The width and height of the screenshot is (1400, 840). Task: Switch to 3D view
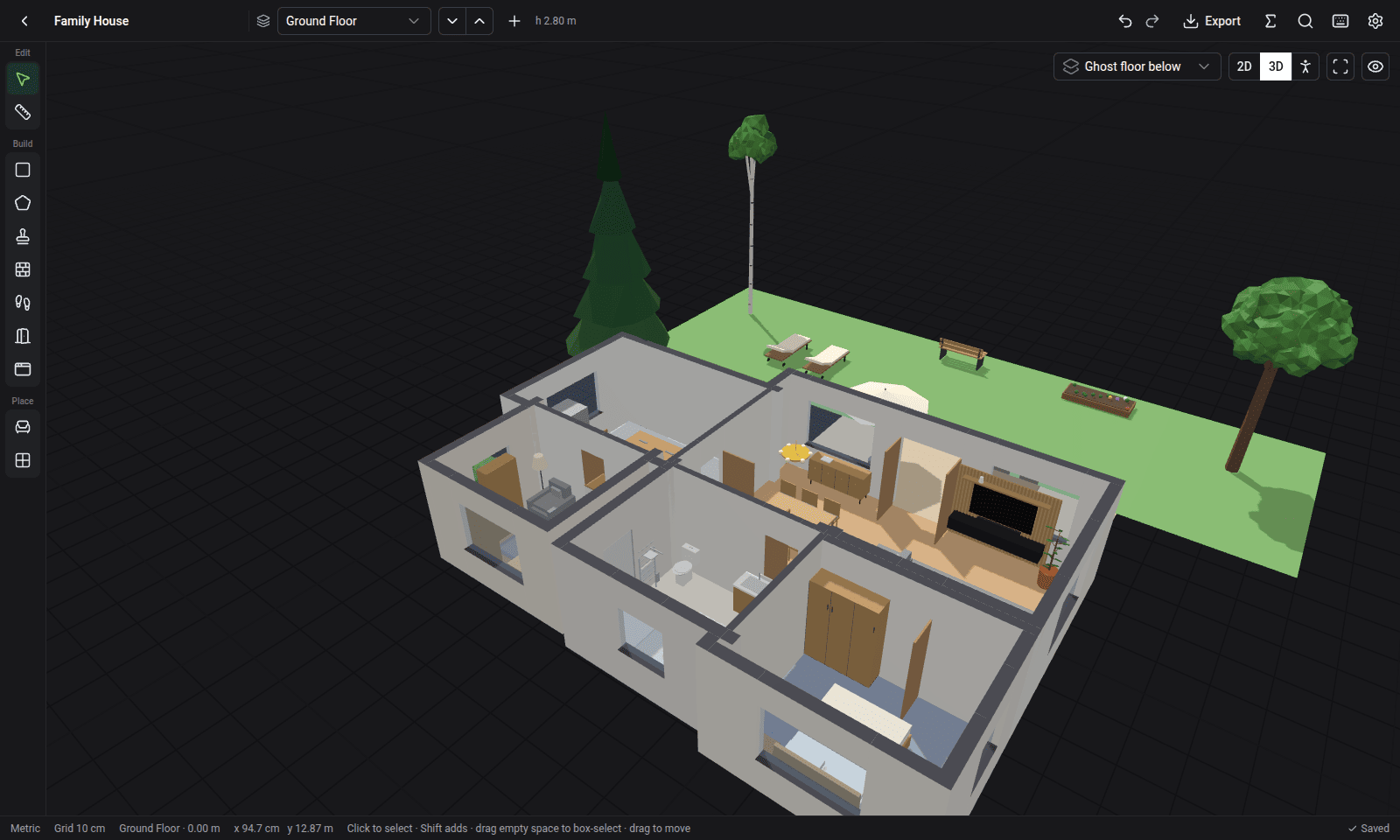[x=1276, y=66]
